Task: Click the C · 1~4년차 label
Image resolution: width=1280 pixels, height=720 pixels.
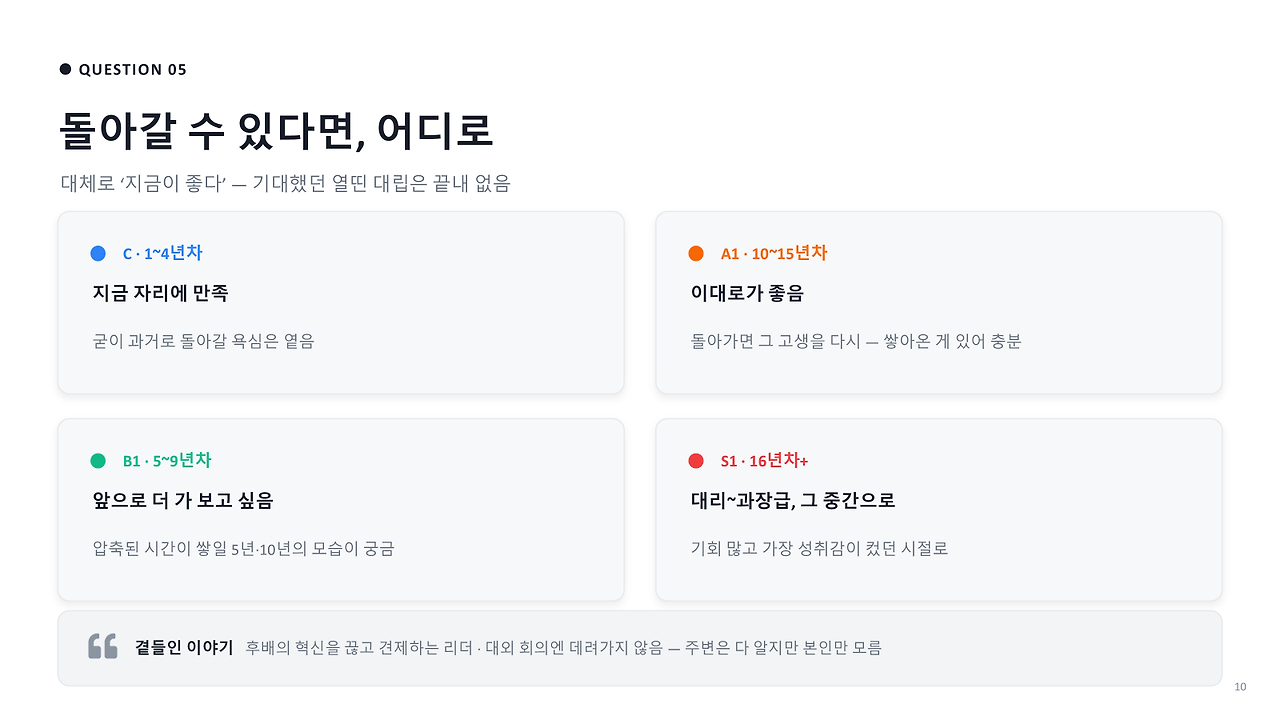Action: [162, 254]
